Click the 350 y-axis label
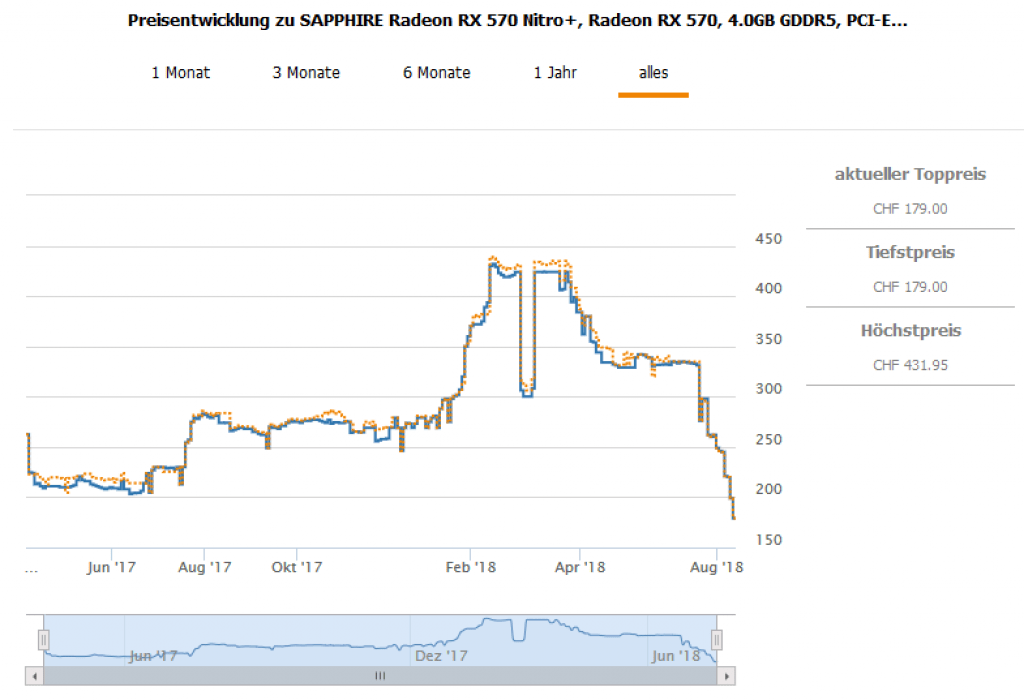The image size is (1024, 700). [x=769, y=340]
